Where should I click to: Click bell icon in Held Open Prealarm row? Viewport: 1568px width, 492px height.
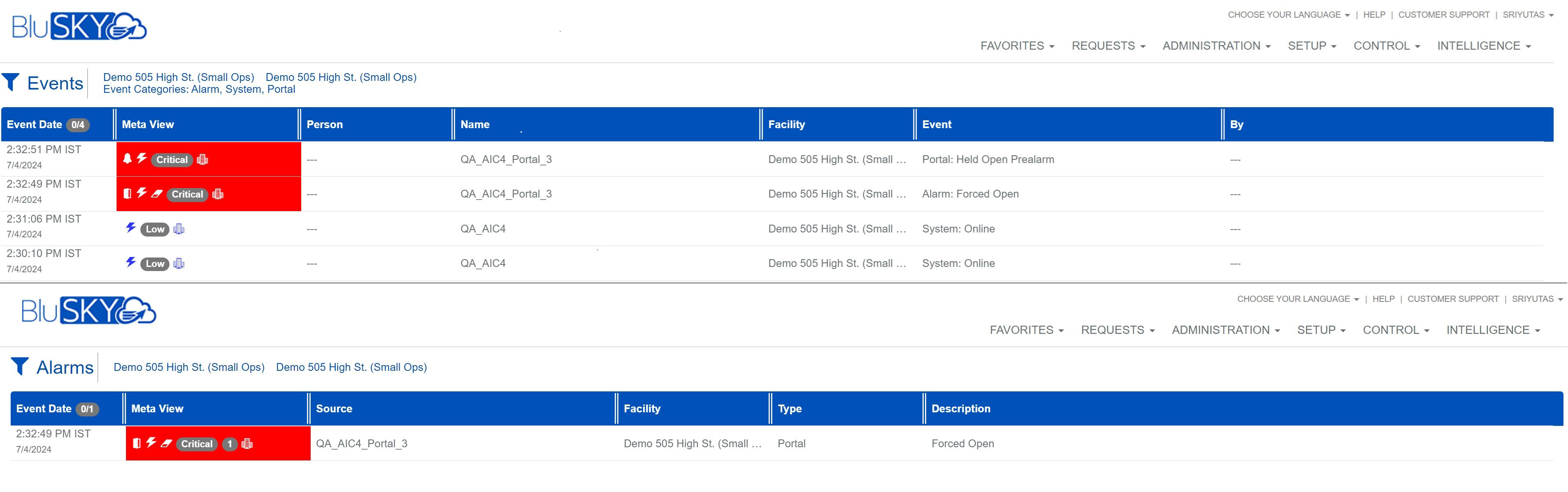[x=127, y=159]
